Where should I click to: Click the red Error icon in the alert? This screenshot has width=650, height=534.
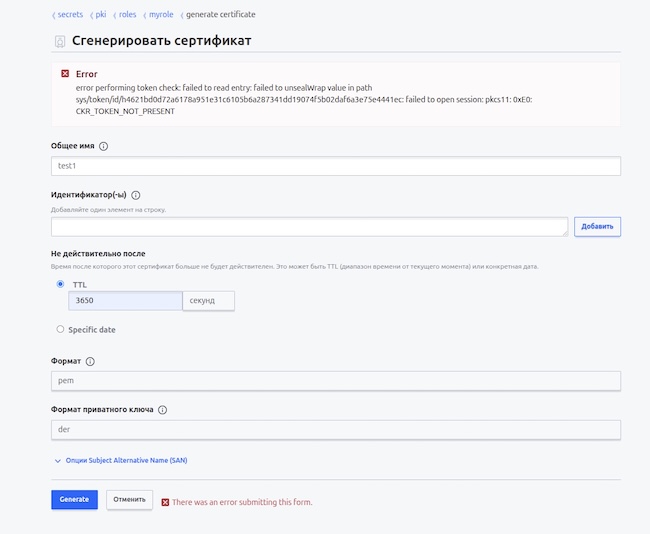coord(65,73)
